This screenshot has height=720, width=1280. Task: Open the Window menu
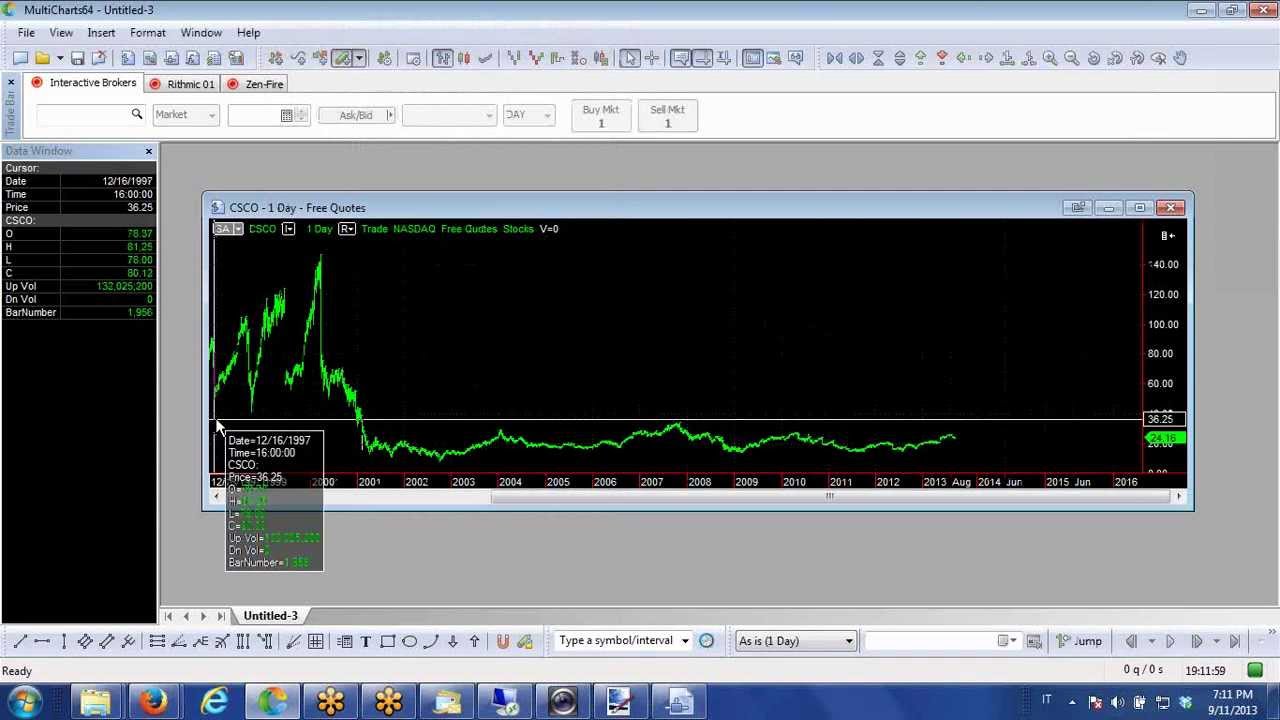coord(201,33)
